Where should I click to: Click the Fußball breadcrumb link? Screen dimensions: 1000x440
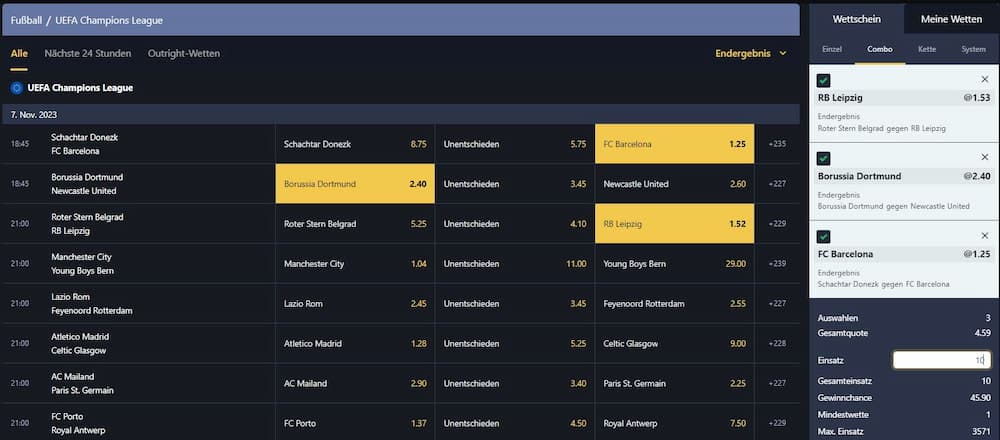click(29, 20)
